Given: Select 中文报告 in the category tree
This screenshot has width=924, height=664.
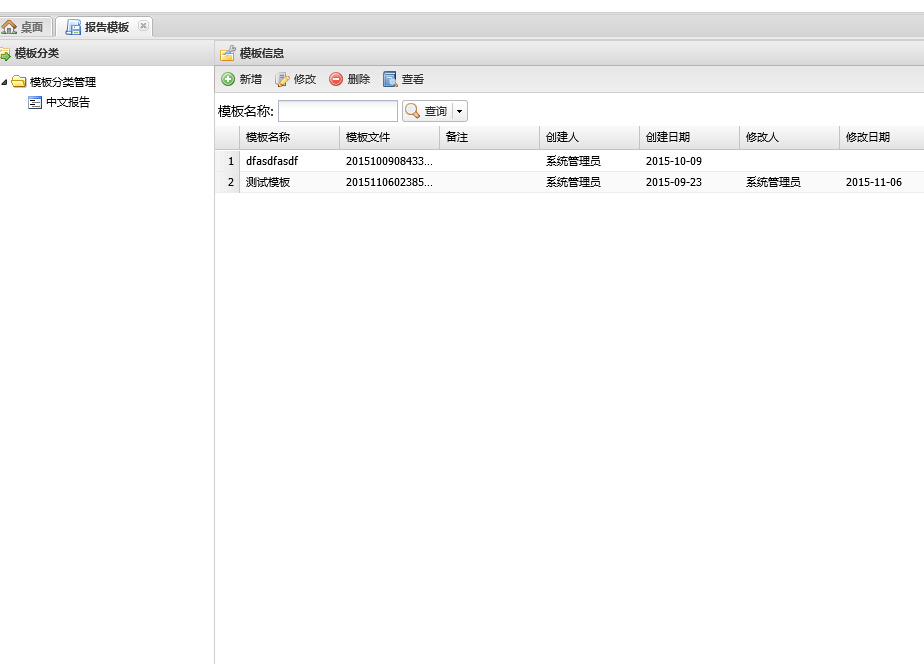Looking at the screenshot, I should pos(67,102).
